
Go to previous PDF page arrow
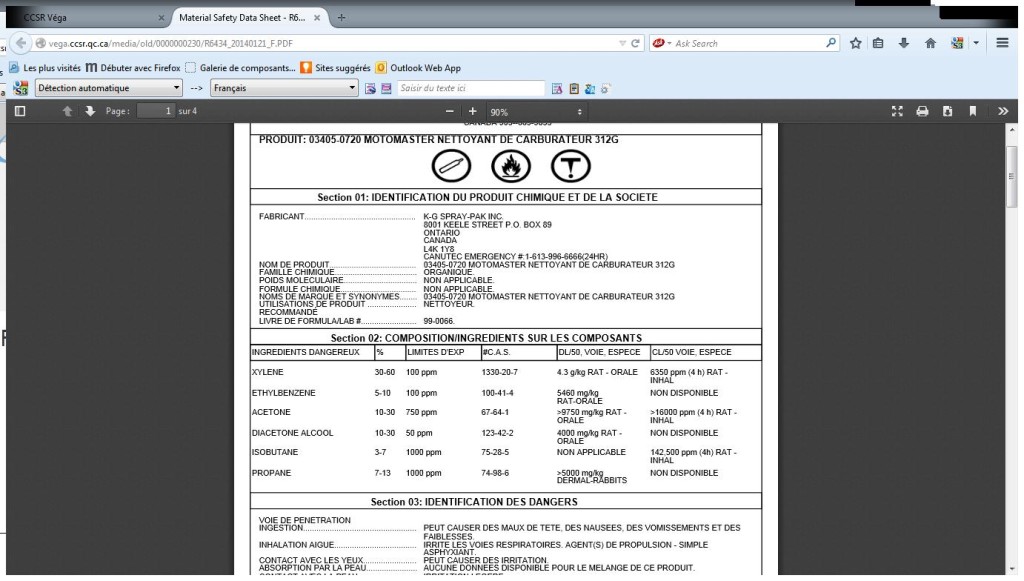tap(67, 112)
